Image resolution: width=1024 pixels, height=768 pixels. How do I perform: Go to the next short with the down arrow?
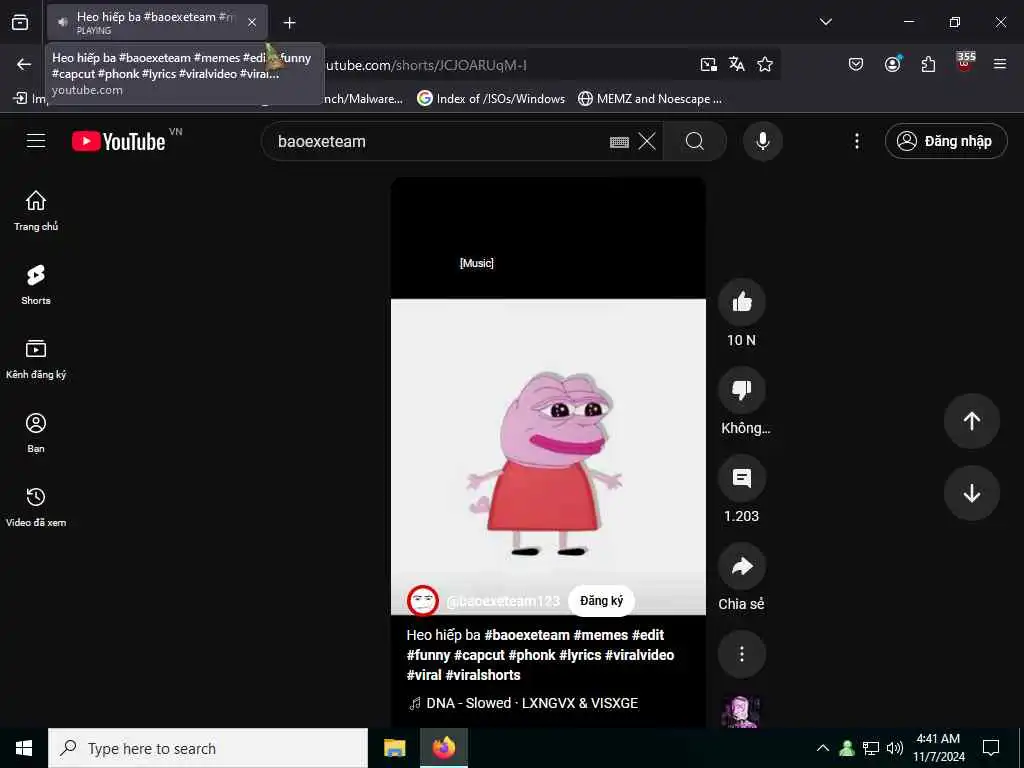972,493
